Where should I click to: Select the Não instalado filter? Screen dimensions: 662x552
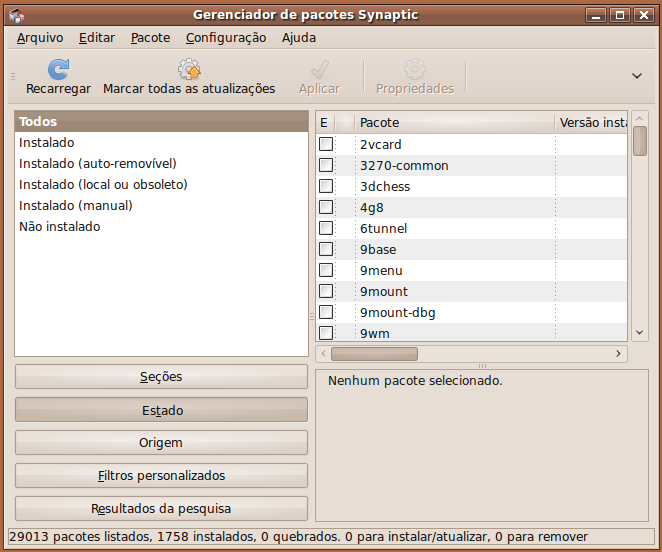[x=161, y=227]
